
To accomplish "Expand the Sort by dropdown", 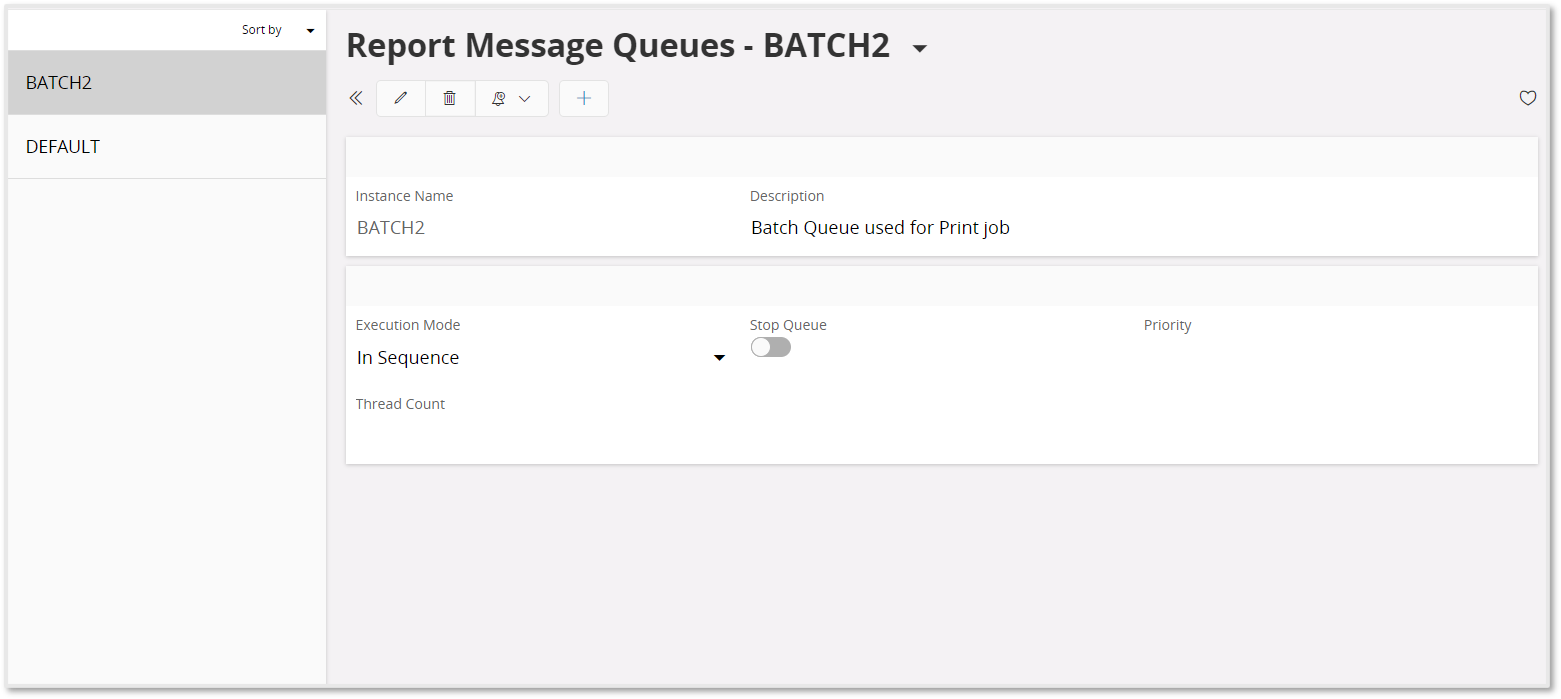I will 310,29.
